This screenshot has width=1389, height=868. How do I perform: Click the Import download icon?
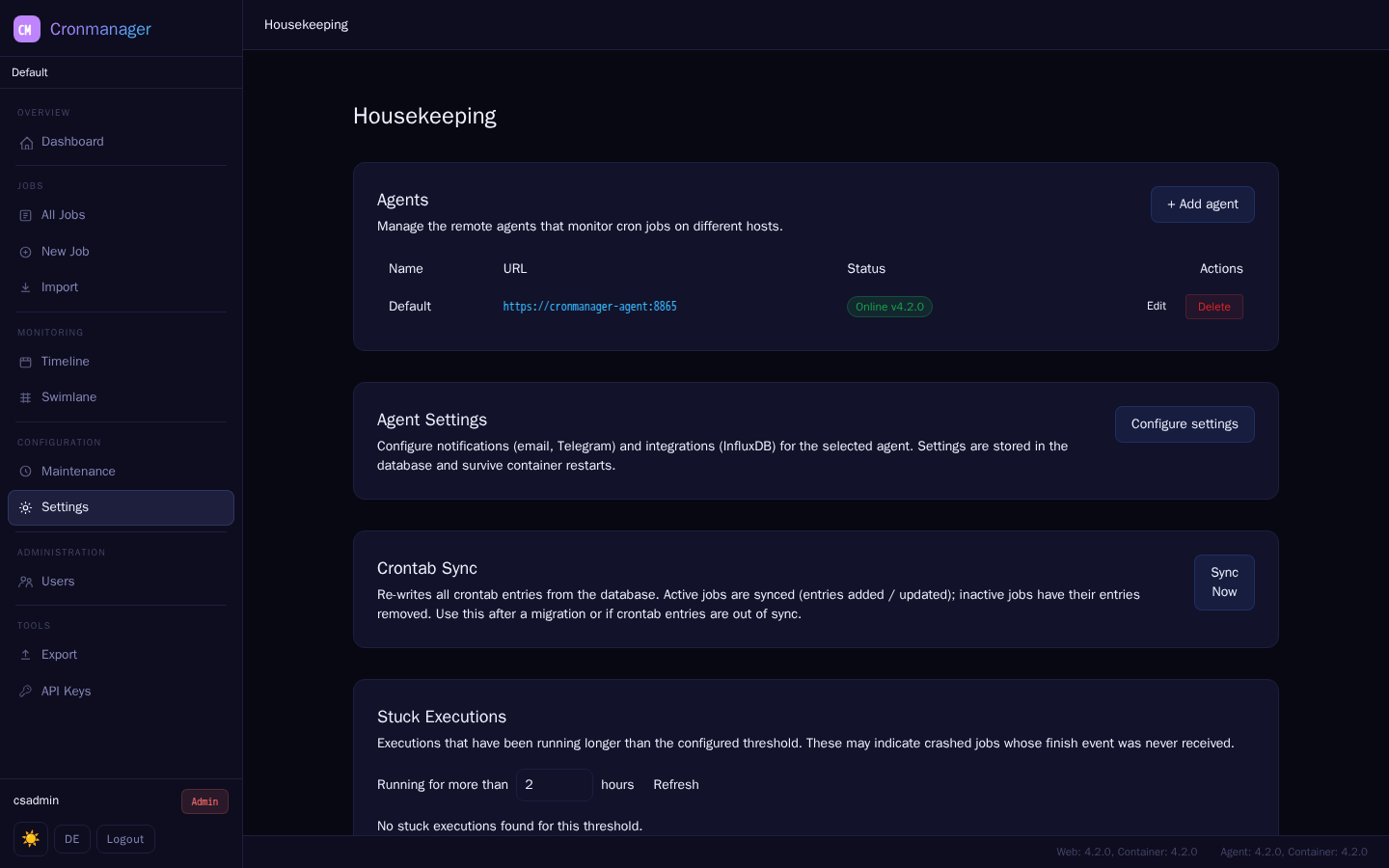(26, 287)
